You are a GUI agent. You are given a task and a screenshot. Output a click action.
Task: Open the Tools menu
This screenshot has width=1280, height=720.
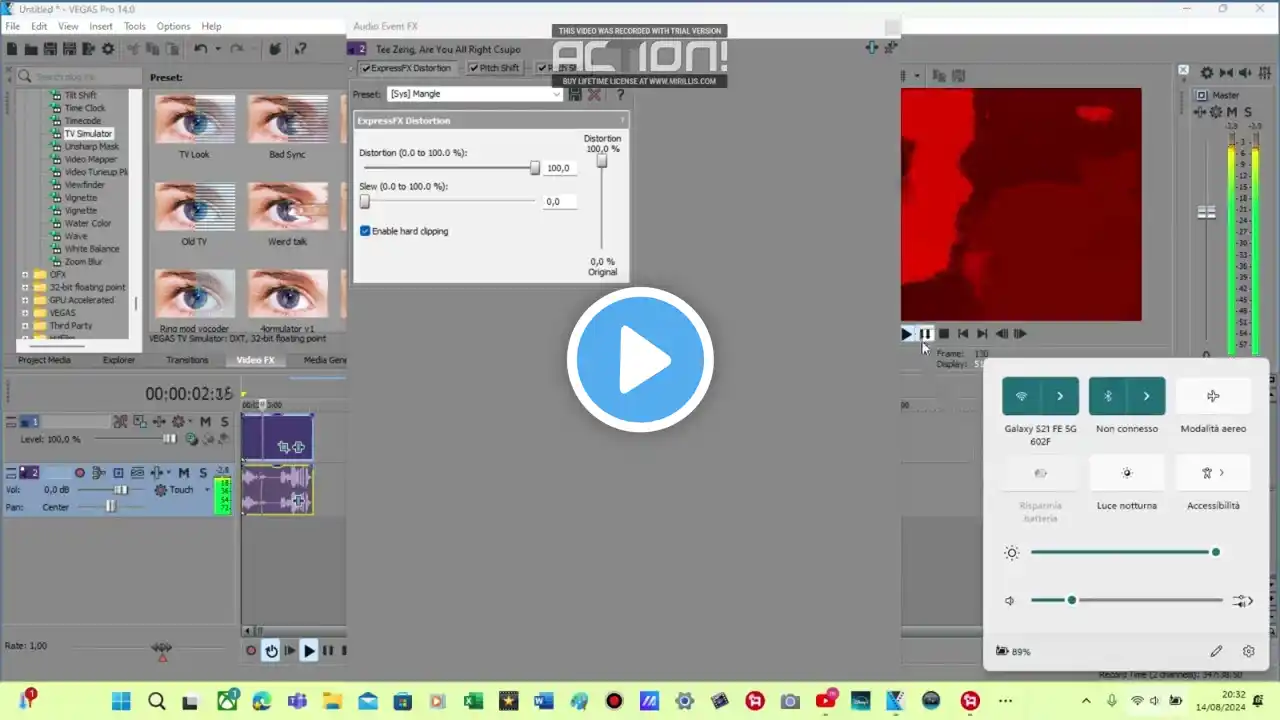(x=135, y=26)
